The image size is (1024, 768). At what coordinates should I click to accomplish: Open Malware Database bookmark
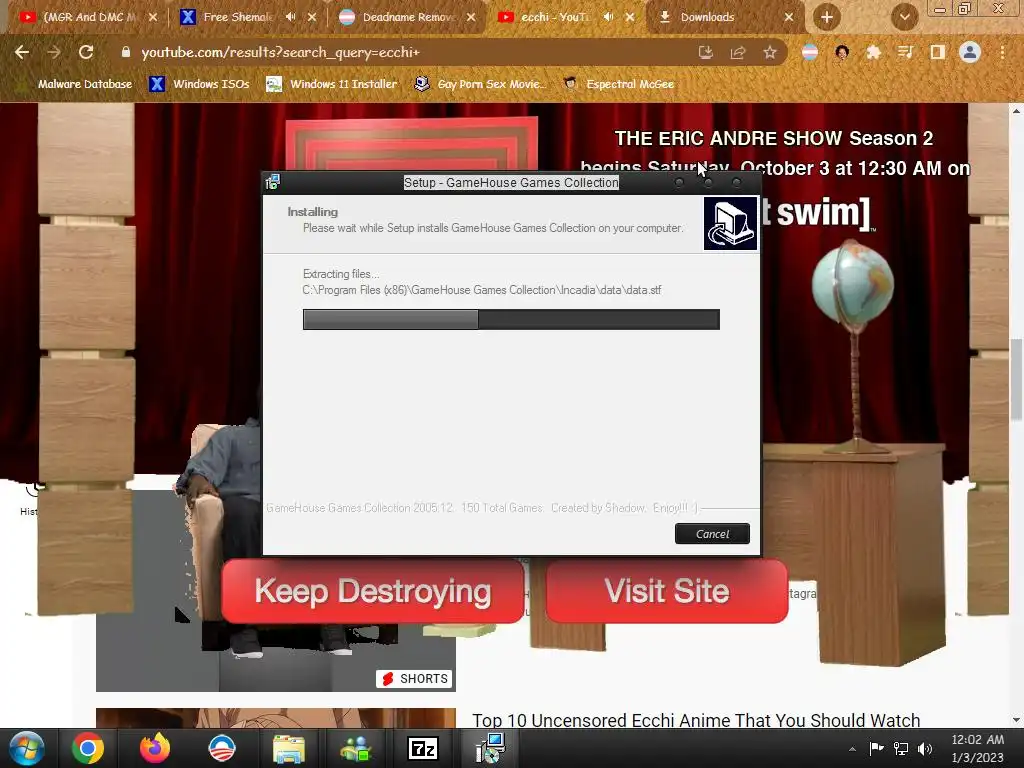coord(76,84)
